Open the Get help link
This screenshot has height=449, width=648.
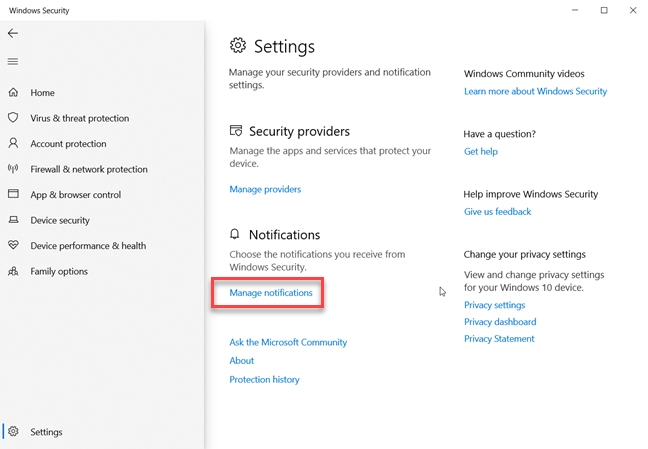(480, 152)
